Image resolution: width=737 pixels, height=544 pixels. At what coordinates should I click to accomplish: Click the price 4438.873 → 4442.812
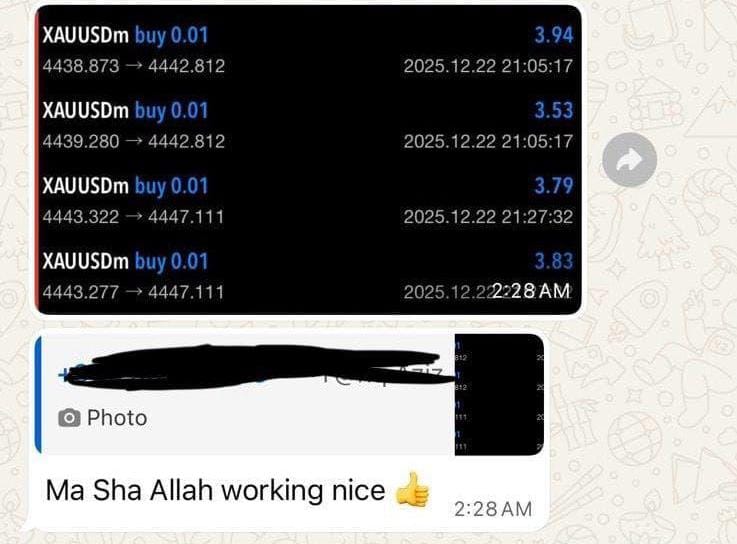pos(134,66)
